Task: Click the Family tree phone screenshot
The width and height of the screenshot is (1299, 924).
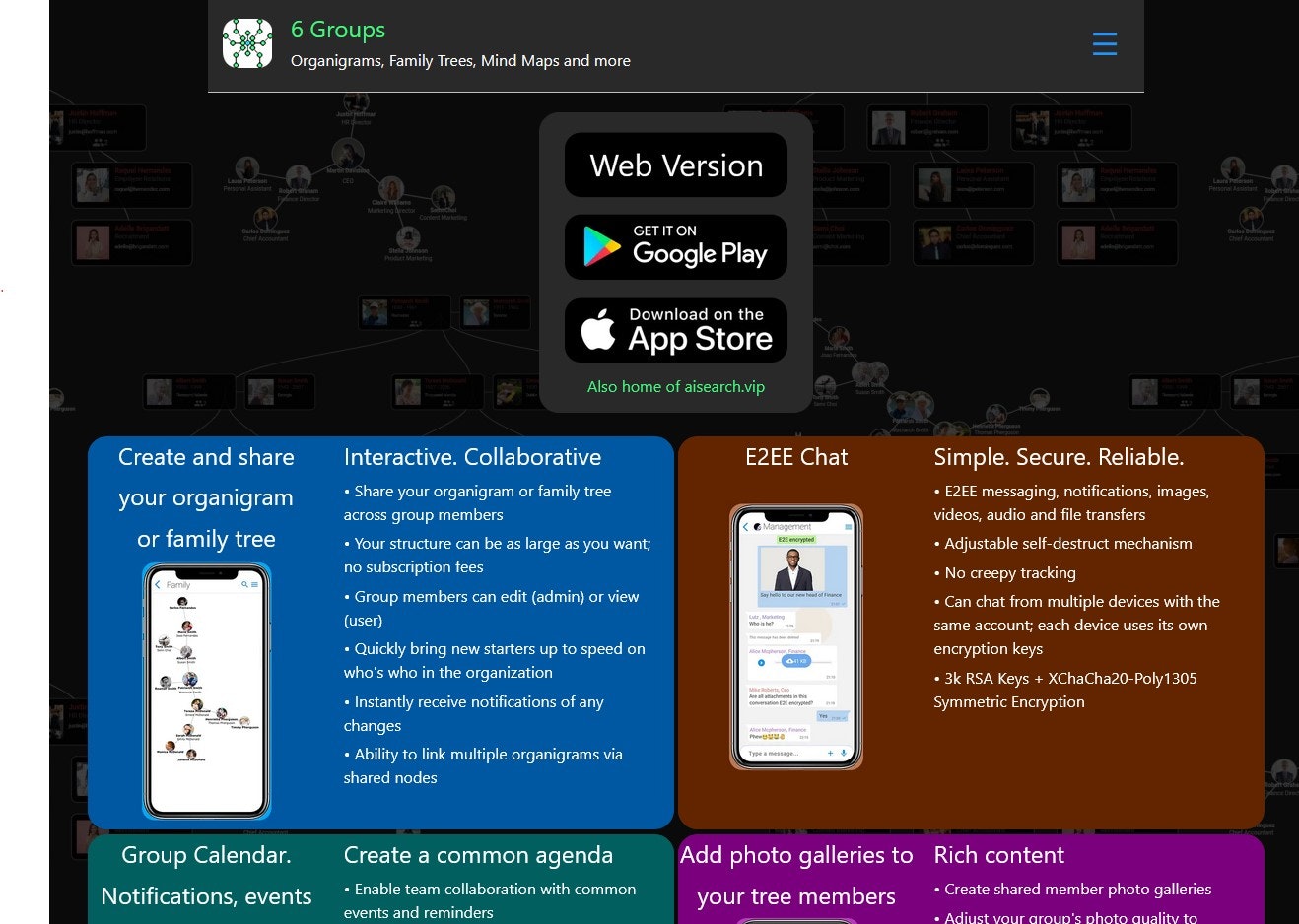Action: [x=207, y=692]
